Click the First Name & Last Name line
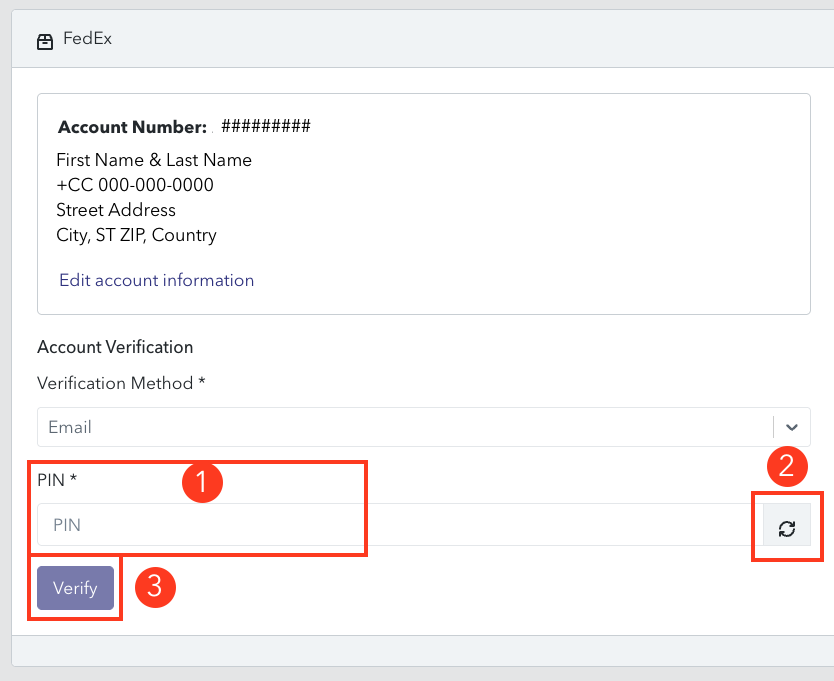Image resolution: width=834 pixels, height=681 pixels. (154, 160)
